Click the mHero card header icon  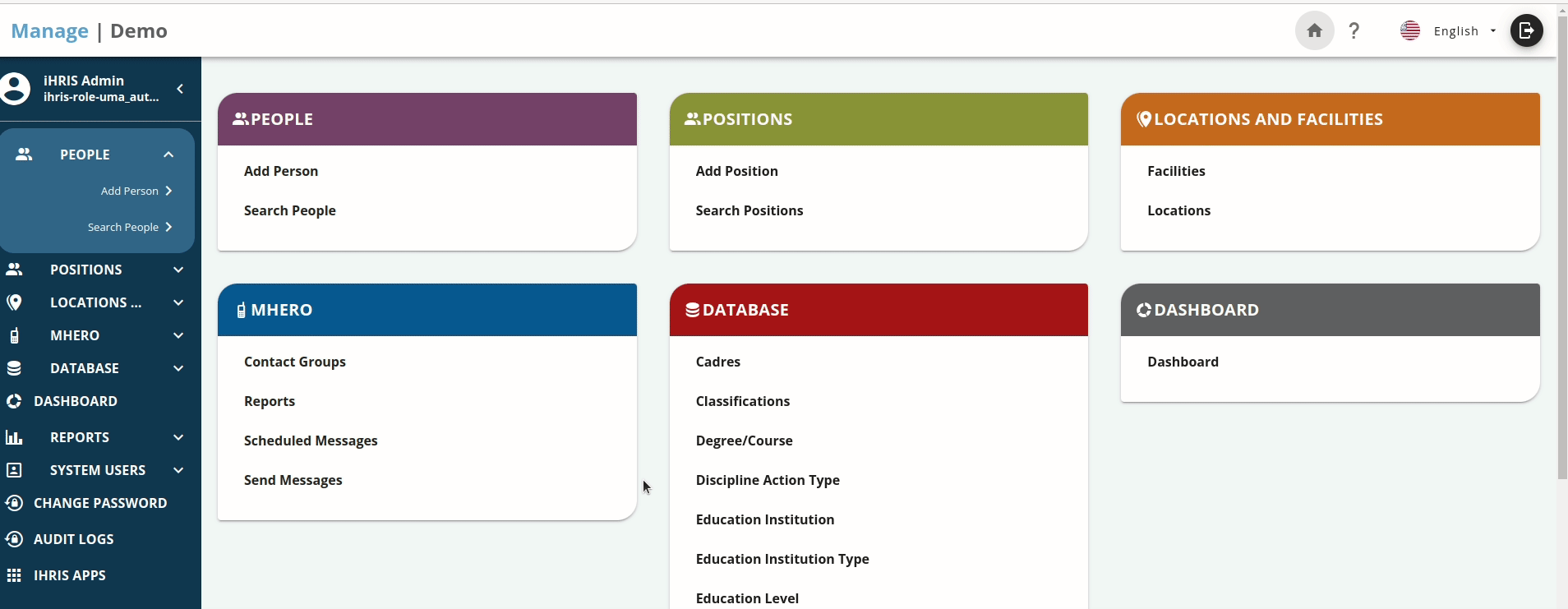tap(241, 310)
